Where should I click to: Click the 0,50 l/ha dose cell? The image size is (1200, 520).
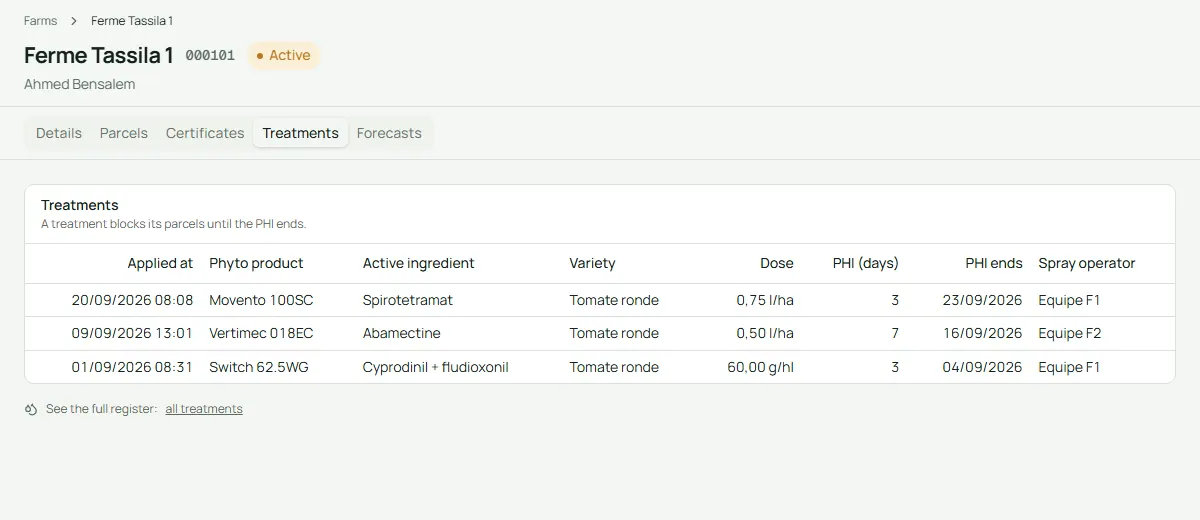(765, 333)
